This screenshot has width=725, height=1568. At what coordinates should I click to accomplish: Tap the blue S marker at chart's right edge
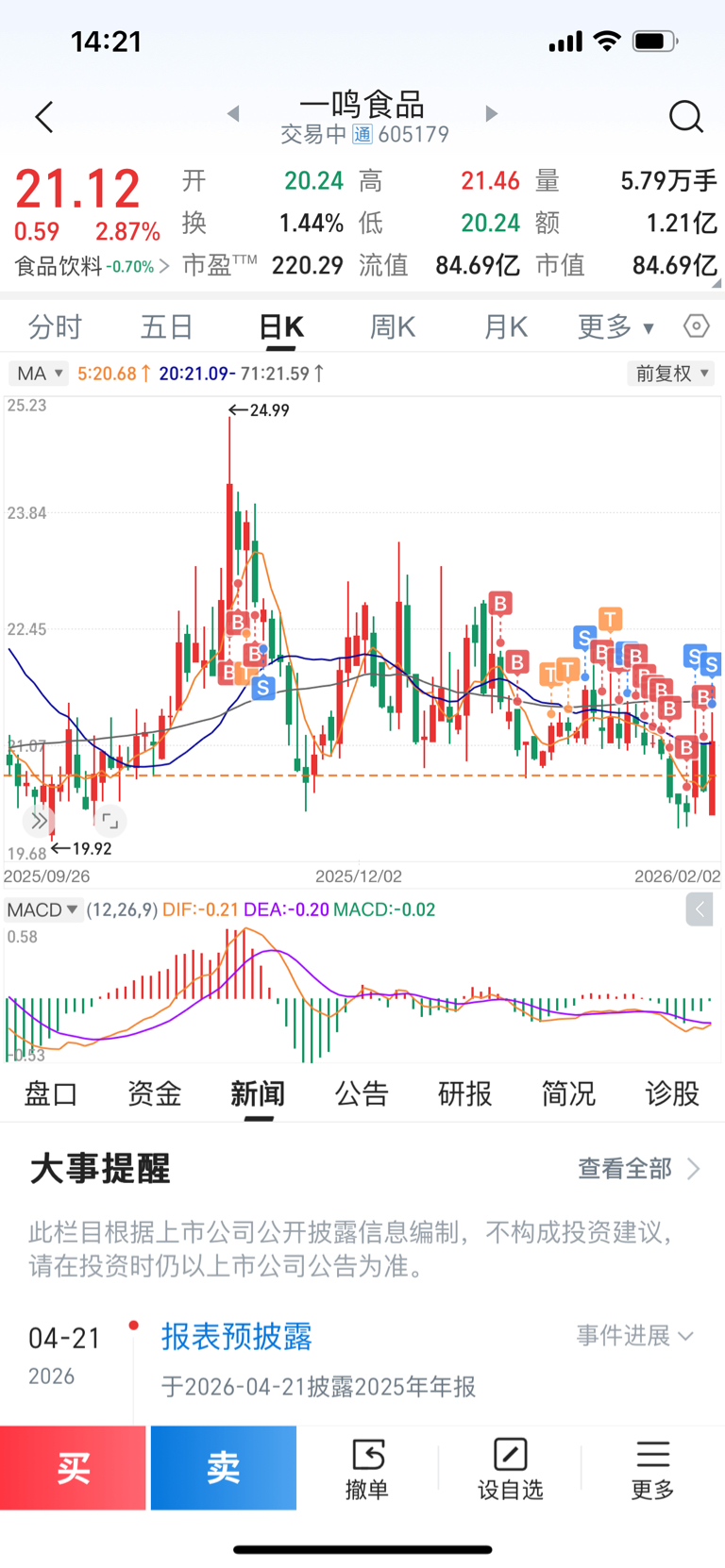coord(712,665)
